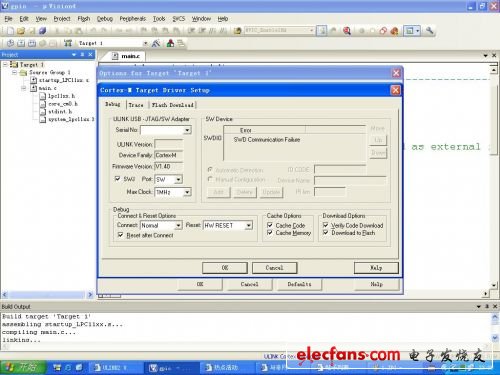This screenshot has height=375, width=500.
Task: Open the Connect dropdown showing Normal
Action: (x=178, y=226)
